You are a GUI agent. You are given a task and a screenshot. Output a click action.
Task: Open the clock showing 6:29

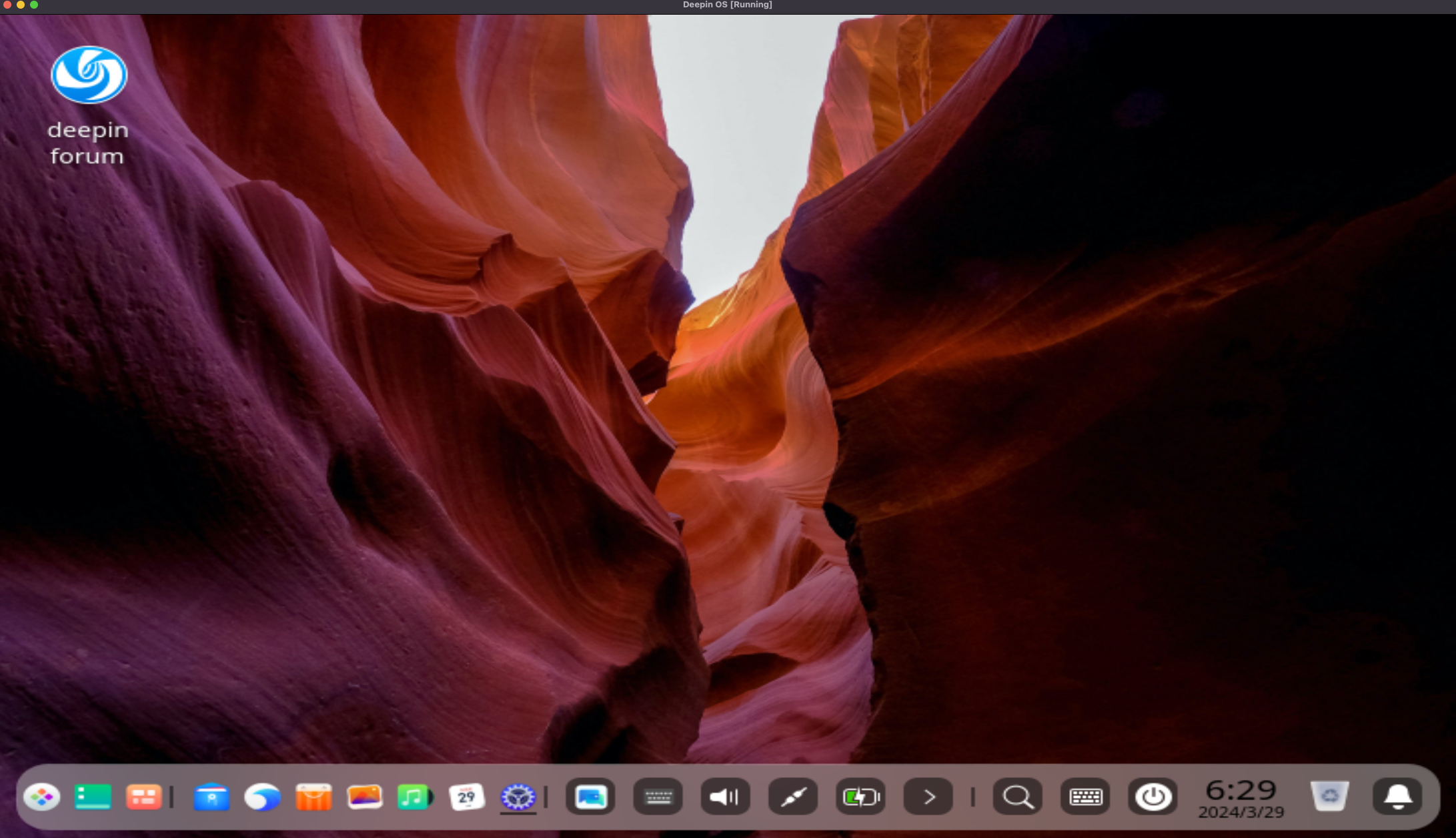[x=1241, y=798]
